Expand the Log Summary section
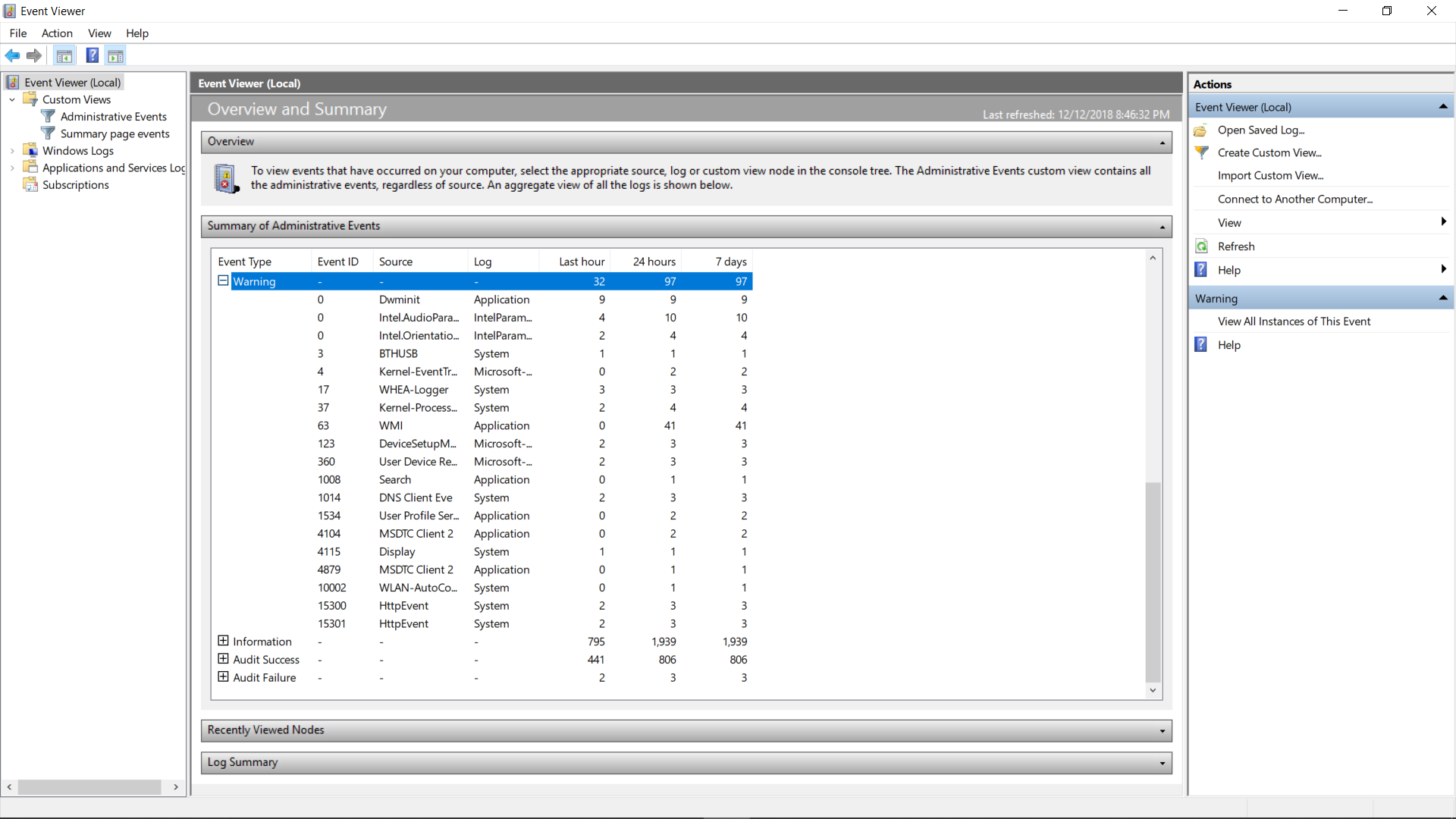Viewport: 1456px width, 819px height. [1162, 764]
